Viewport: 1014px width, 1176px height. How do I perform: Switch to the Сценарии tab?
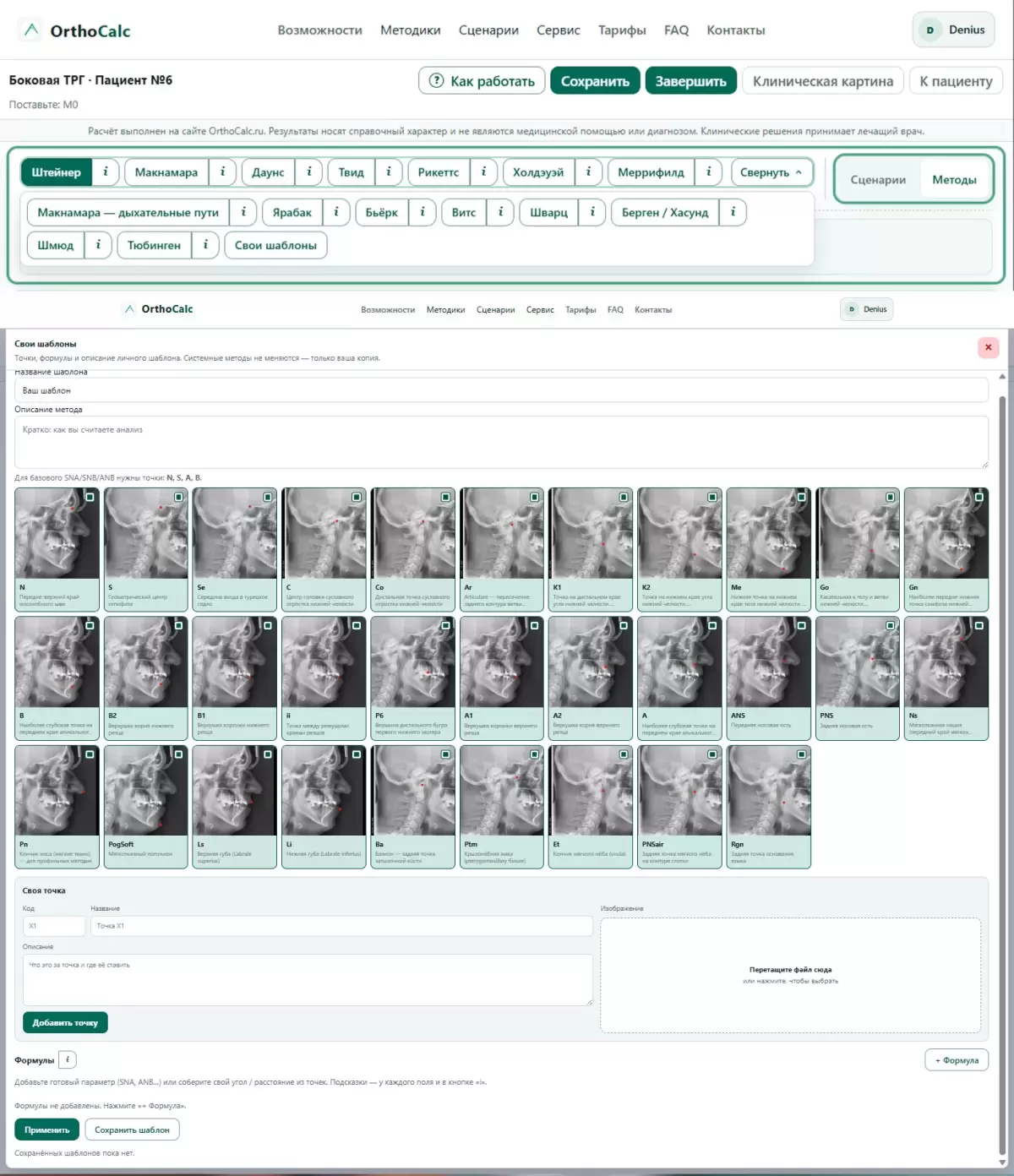878,179
